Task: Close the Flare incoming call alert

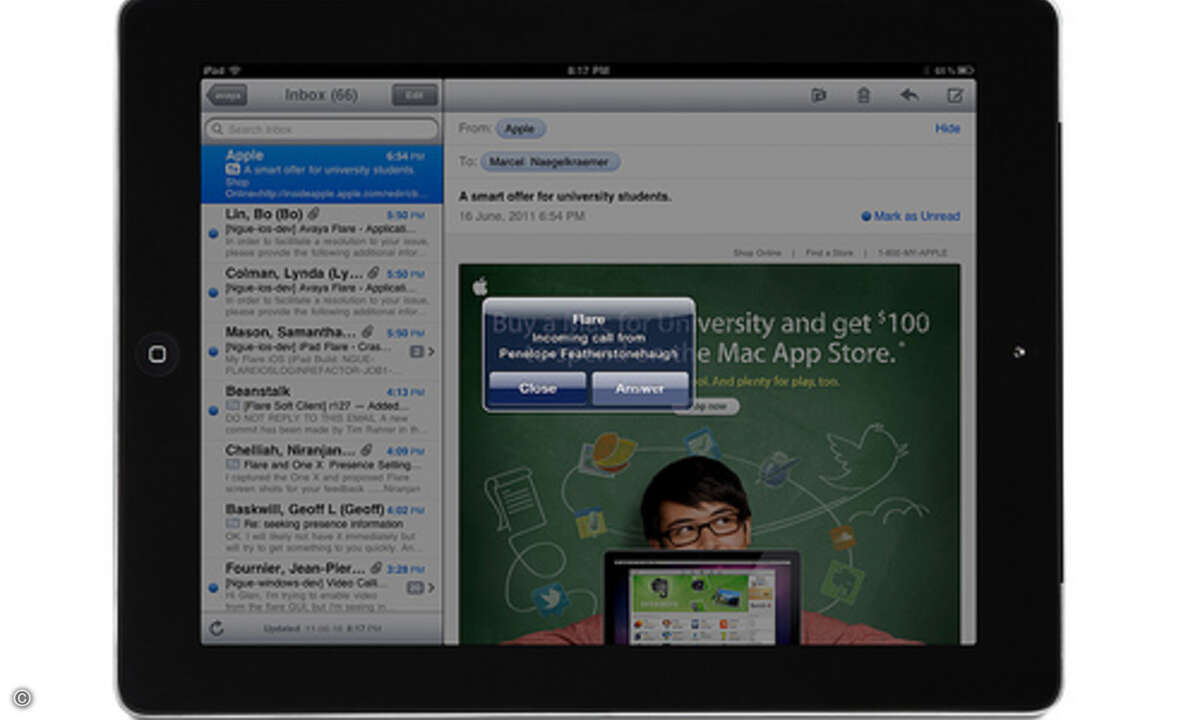Action: tap(538, 389)
